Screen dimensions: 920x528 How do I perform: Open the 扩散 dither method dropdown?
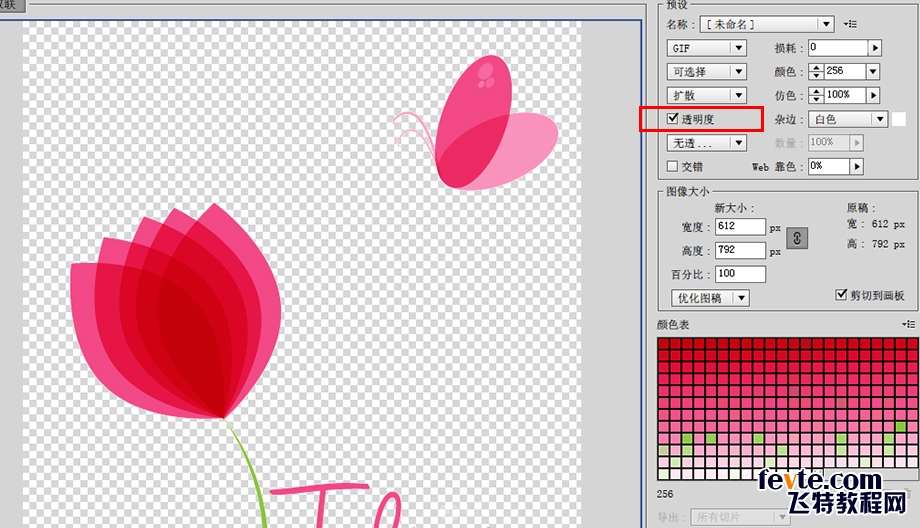706,95
